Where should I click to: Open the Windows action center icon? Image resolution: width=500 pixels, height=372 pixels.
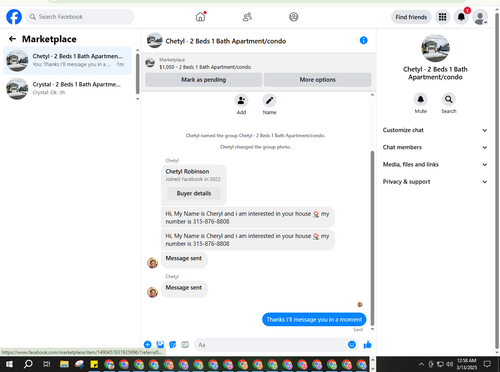point(487,364)
